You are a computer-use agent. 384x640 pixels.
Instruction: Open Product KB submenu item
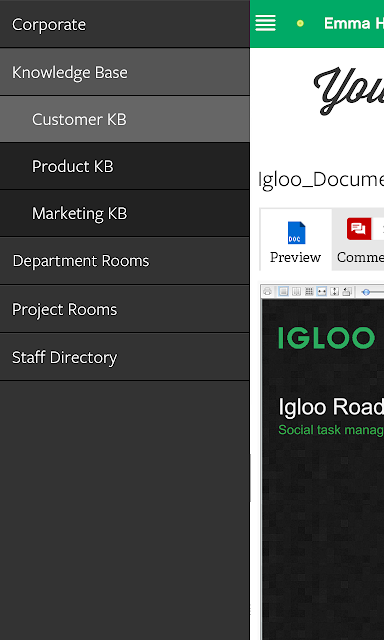[124, 167]
